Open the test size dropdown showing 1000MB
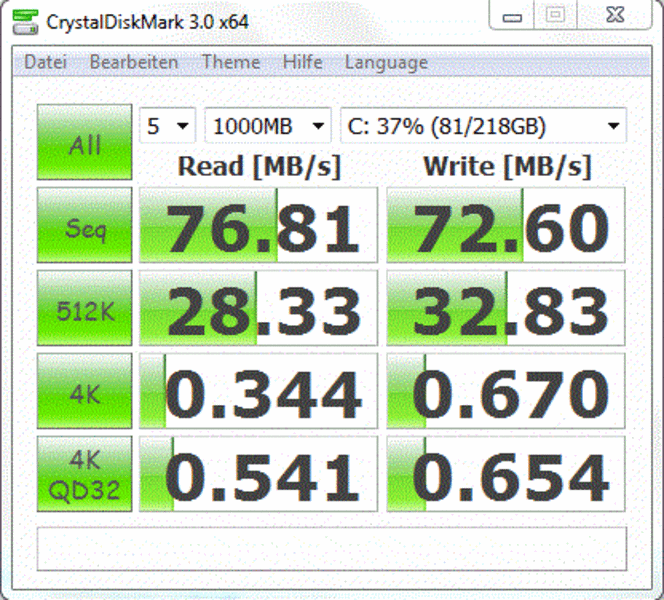The width and height of the screenshot is (664, 600). point(268,126)
